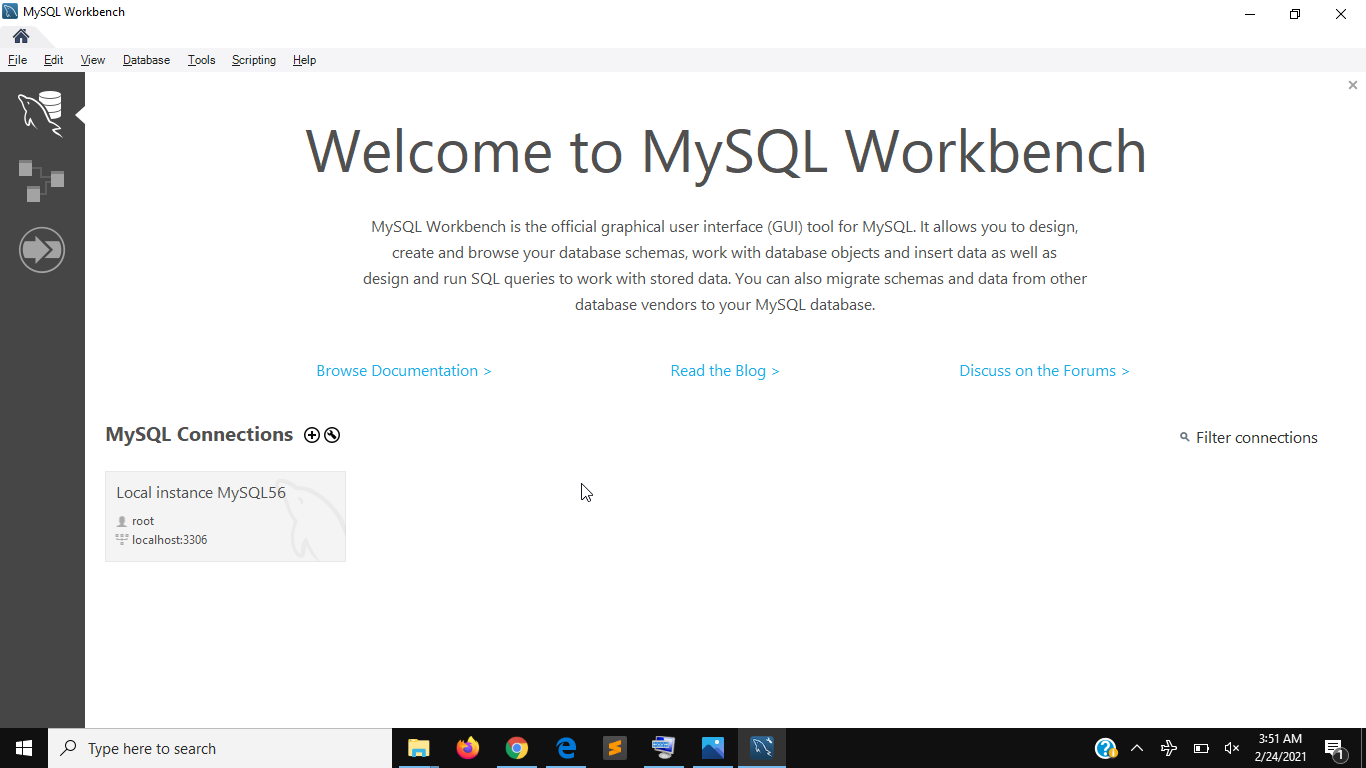The height and width of the screenshot is (768, 1366).
Task: Open Firefox from the taskbar
Action: tap(467, 748)
